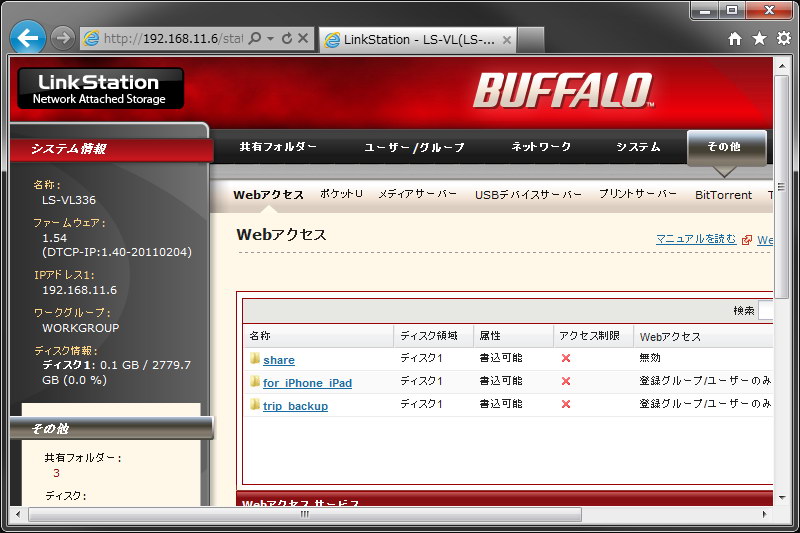Click the red X in share row

pos(565,359)
